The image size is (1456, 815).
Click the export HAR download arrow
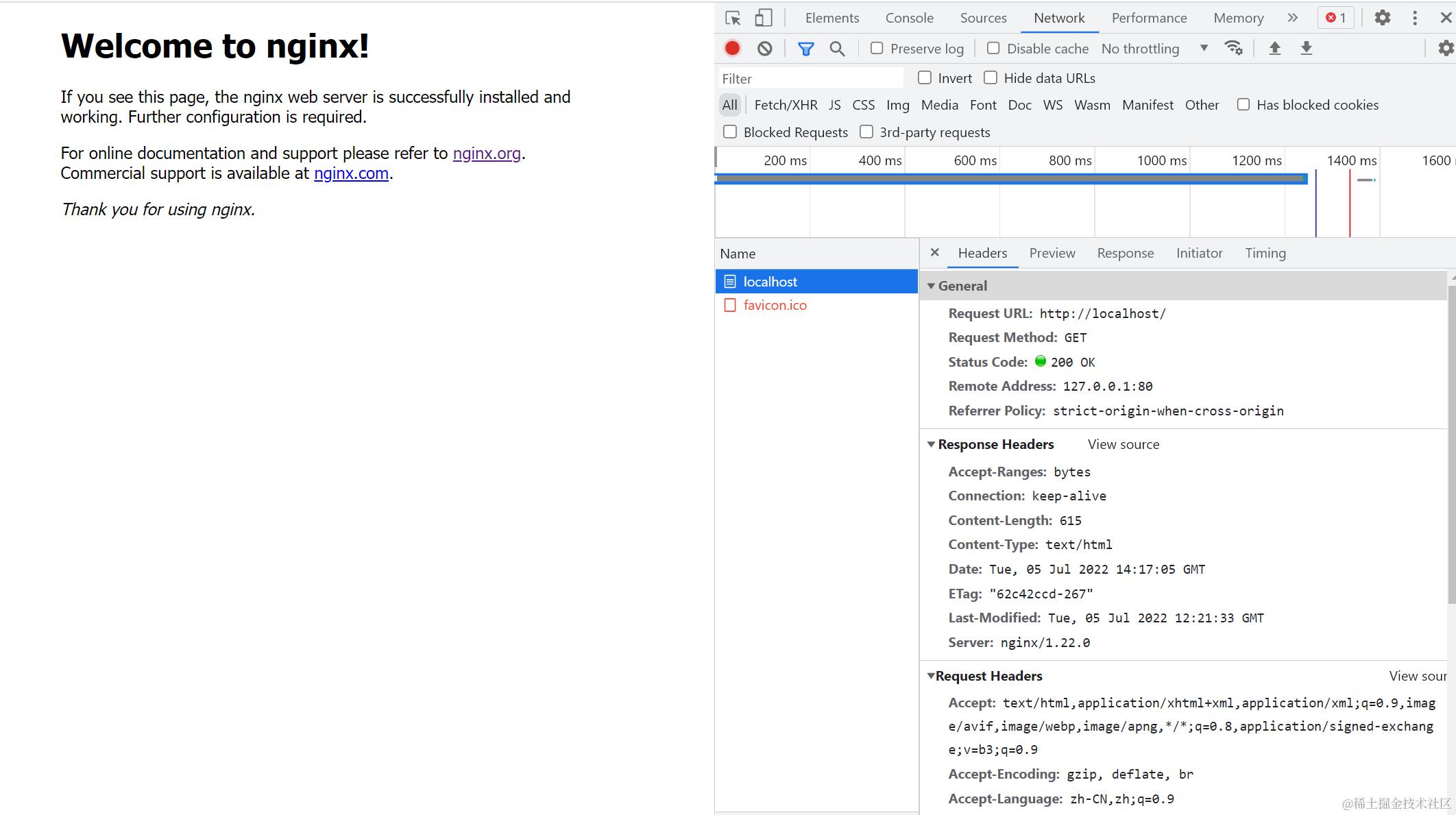[1307, 48]
